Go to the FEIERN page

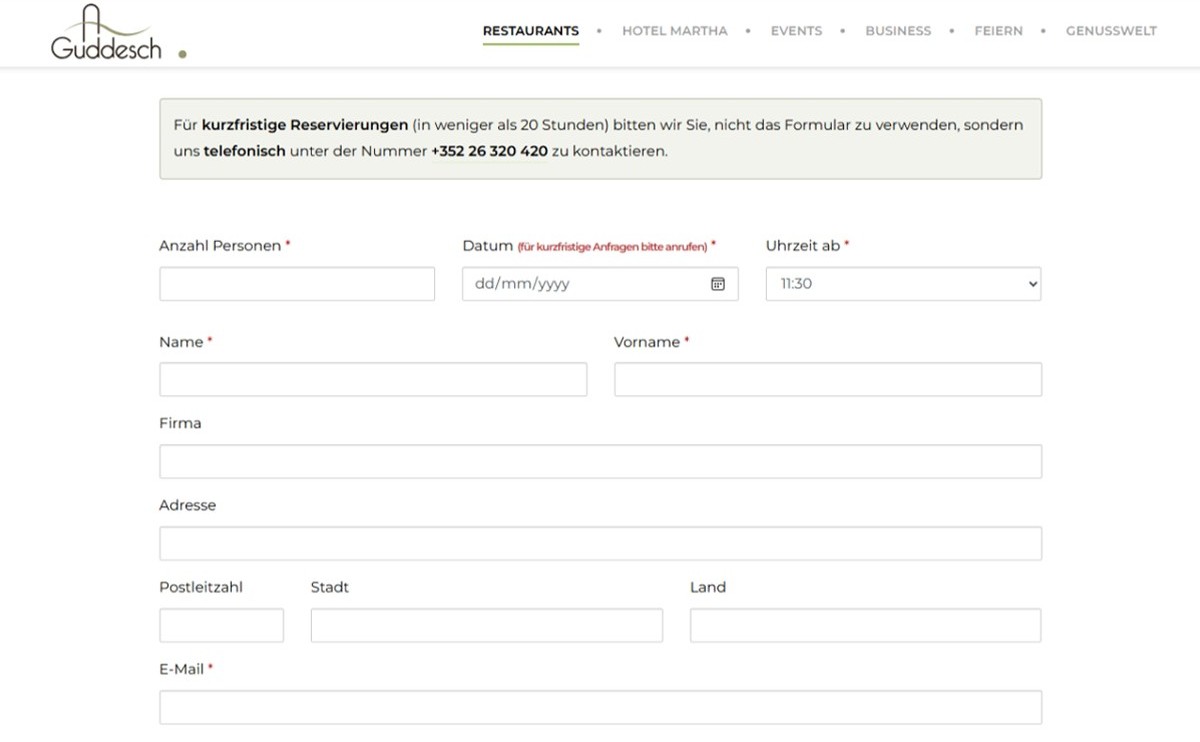coord(998,31)
